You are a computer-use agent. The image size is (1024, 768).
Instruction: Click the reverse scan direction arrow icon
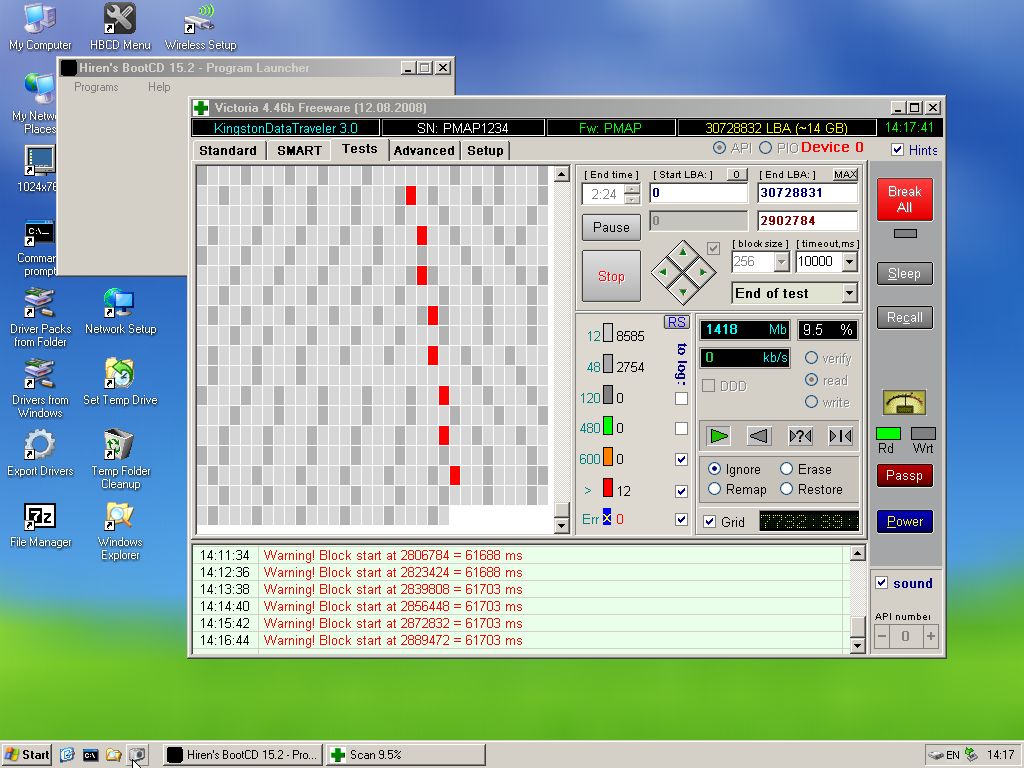(759, 435)
